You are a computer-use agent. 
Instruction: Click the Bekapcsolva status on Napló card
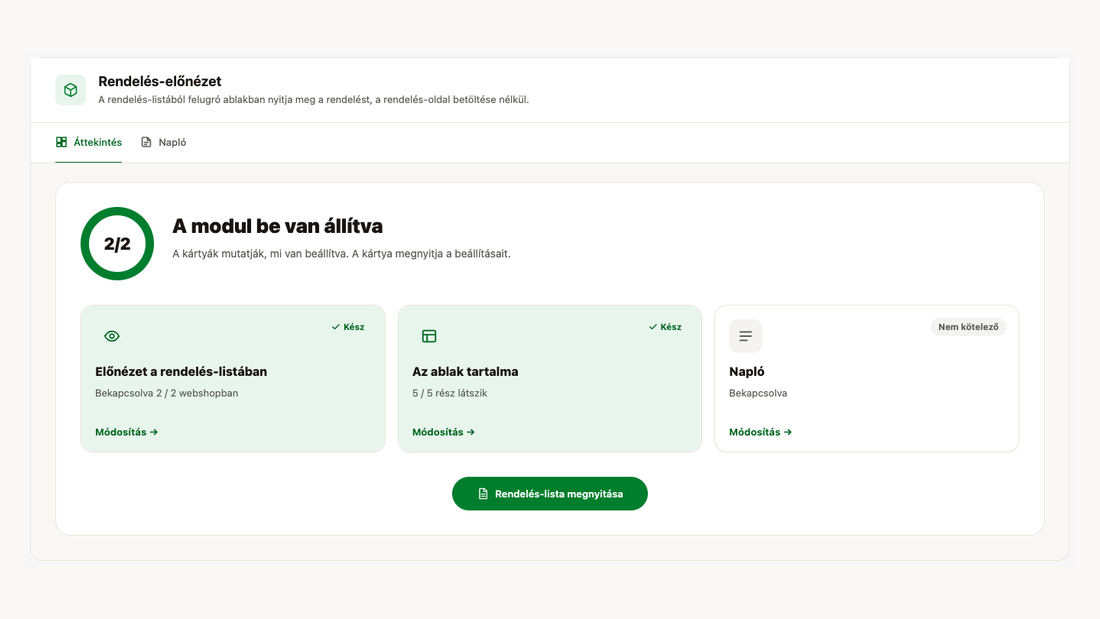pos(758,393)
